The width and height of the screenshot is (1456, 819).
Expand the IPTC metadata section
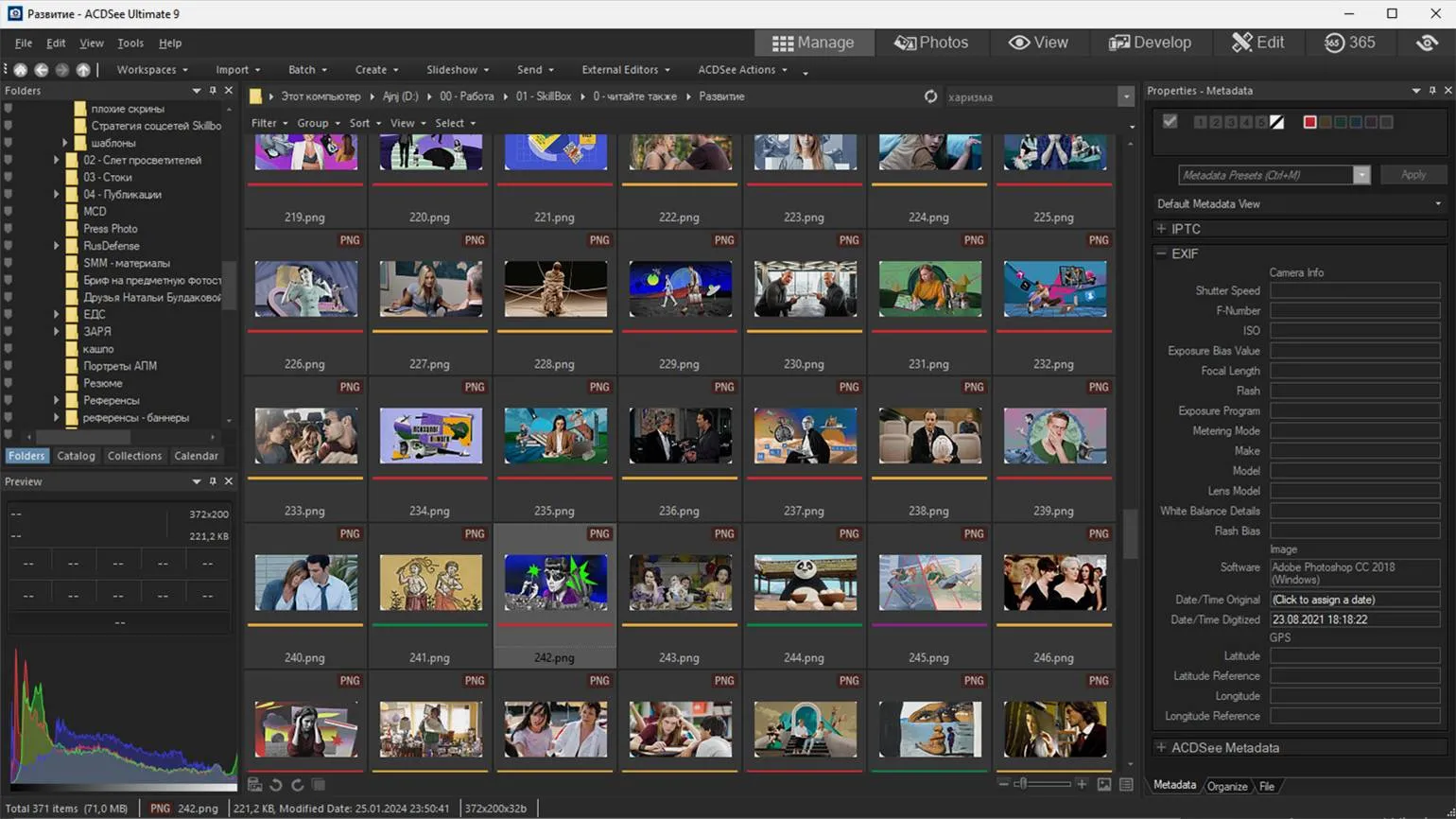tap(1162, 229)
